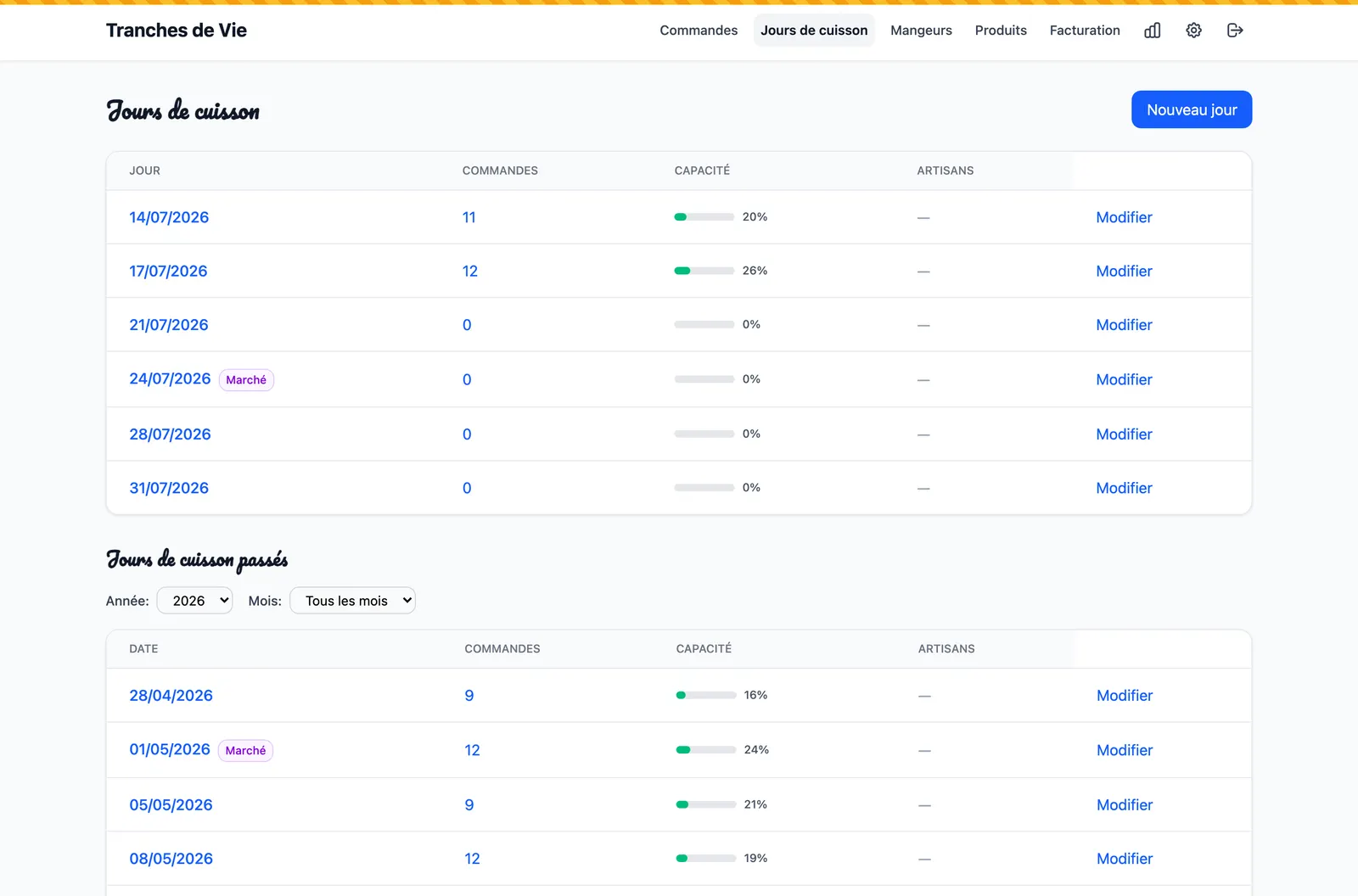Click Modifier for 31/07/2026
This screenshot has width=1358, height=896.
click(x=1124, y=488)
